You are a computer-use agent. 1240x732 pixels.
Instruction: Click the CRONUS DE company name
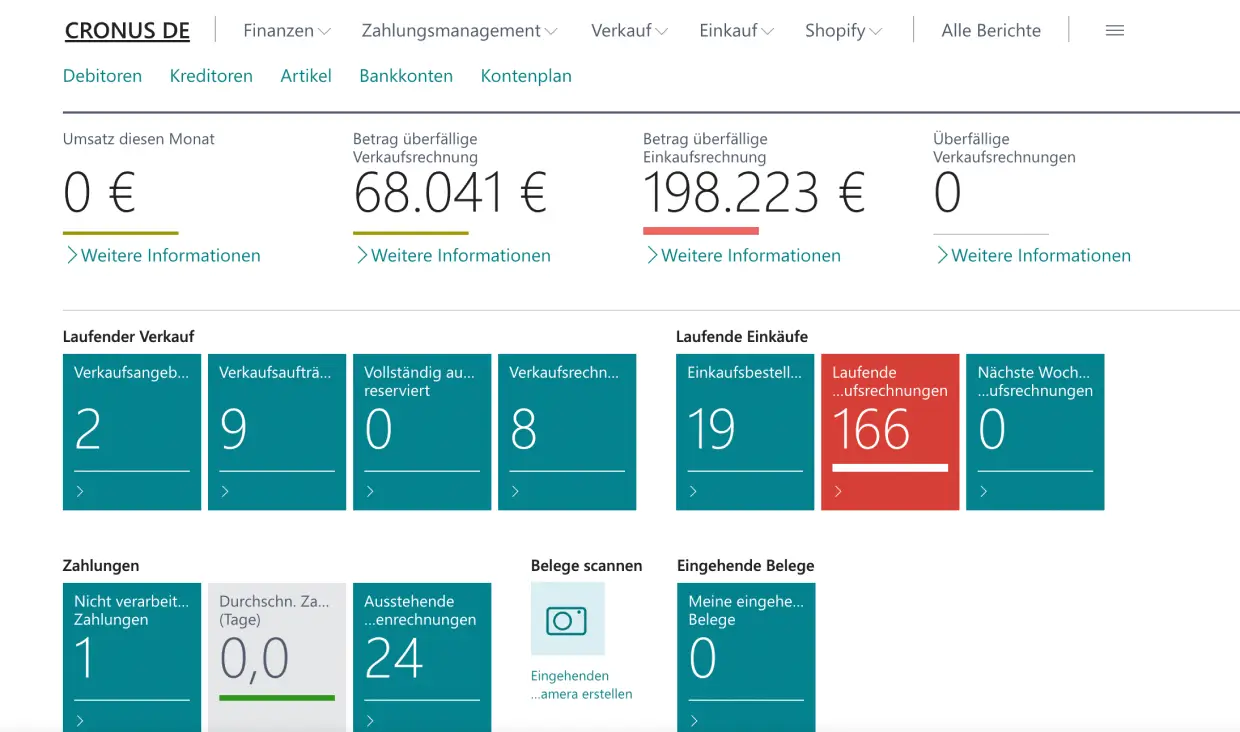pos(127,31)
